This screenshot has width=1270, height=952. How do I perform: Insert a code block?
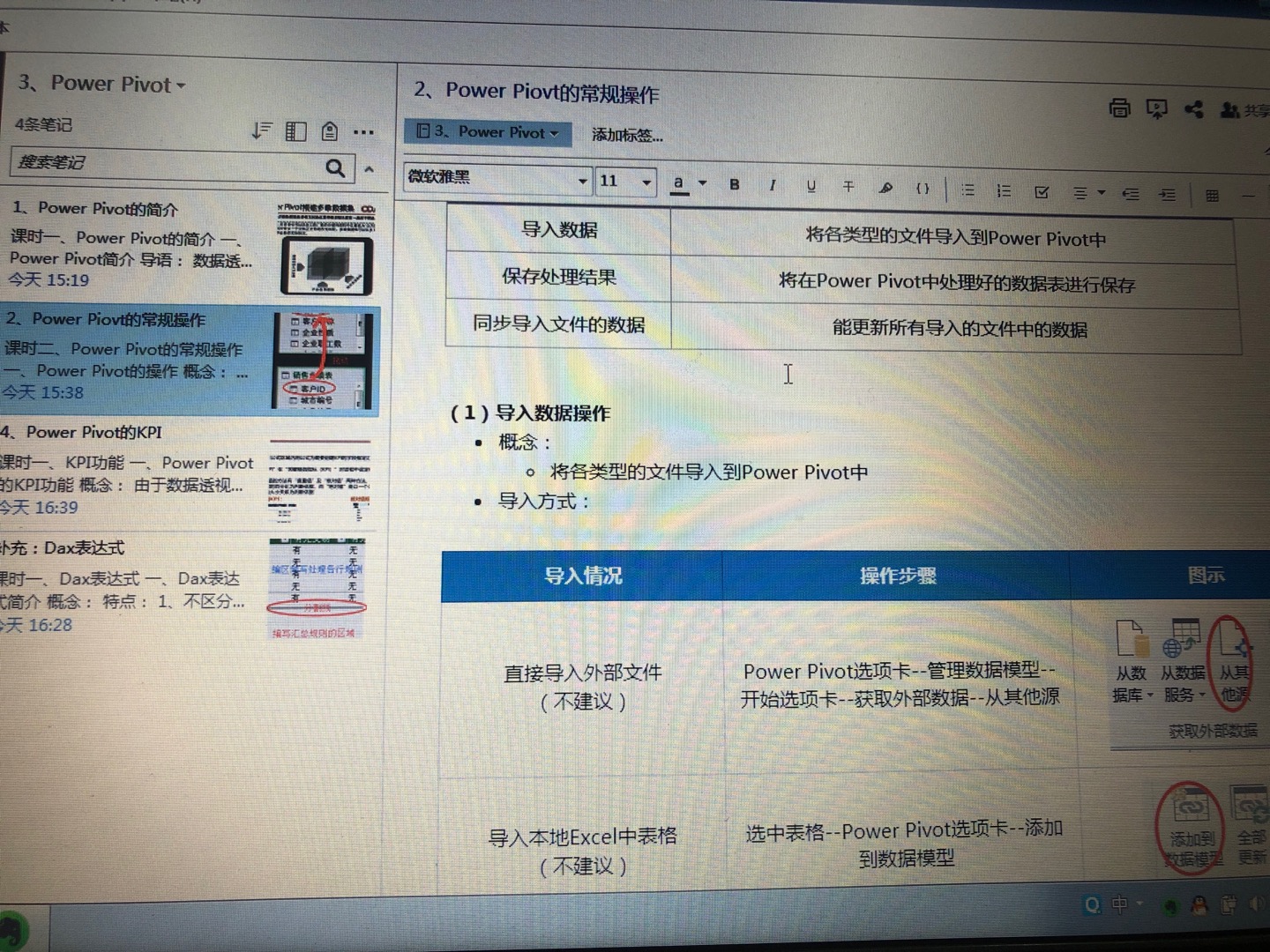pyautogui.click(x=923, y=189)
